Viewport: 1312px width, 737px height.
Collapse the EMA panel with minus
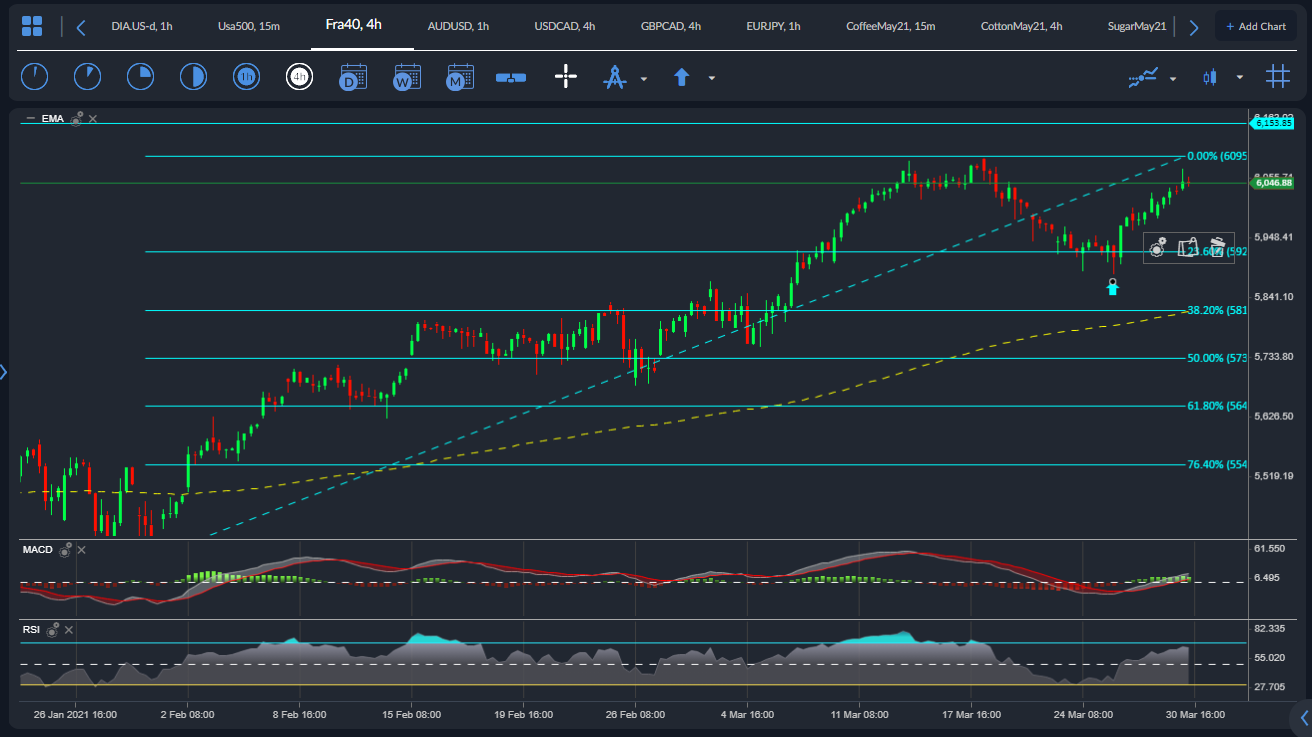pyautogui.click(x=30, y=118)
